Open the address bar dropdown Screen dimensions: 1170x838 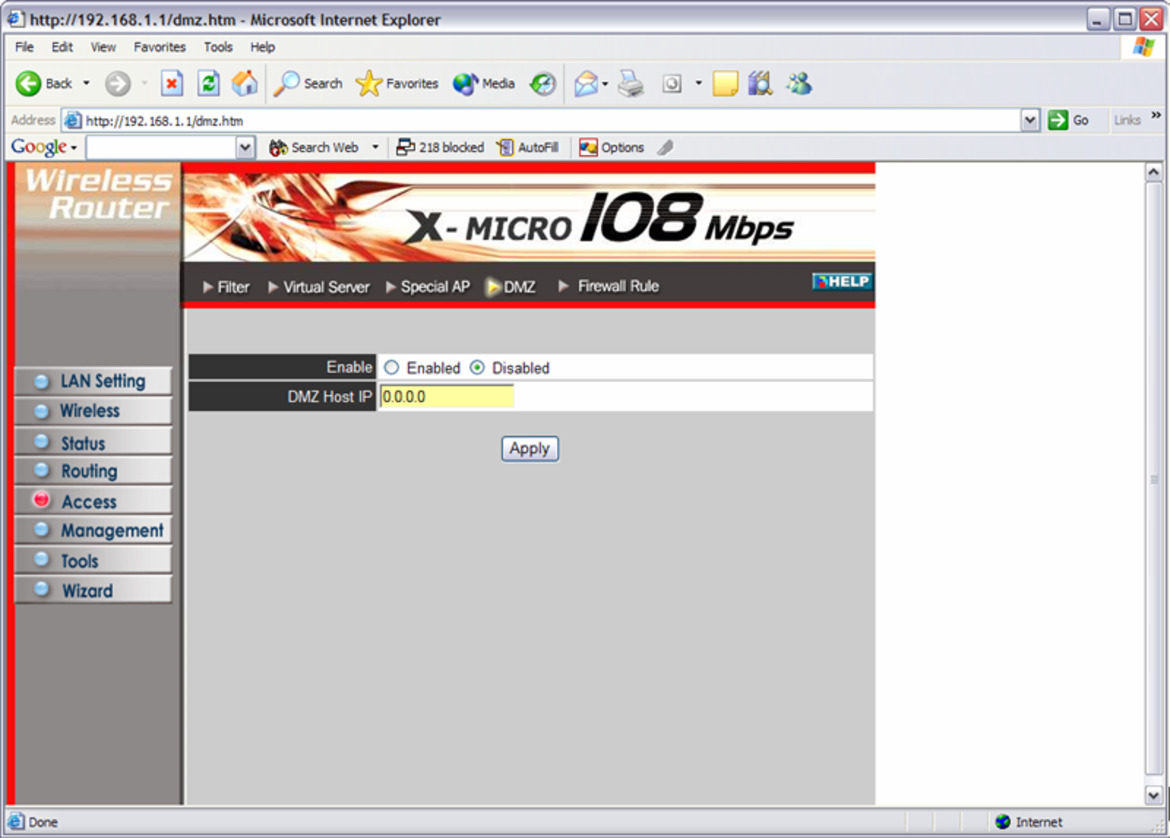pyautogui.click(x=1030, y=120)
